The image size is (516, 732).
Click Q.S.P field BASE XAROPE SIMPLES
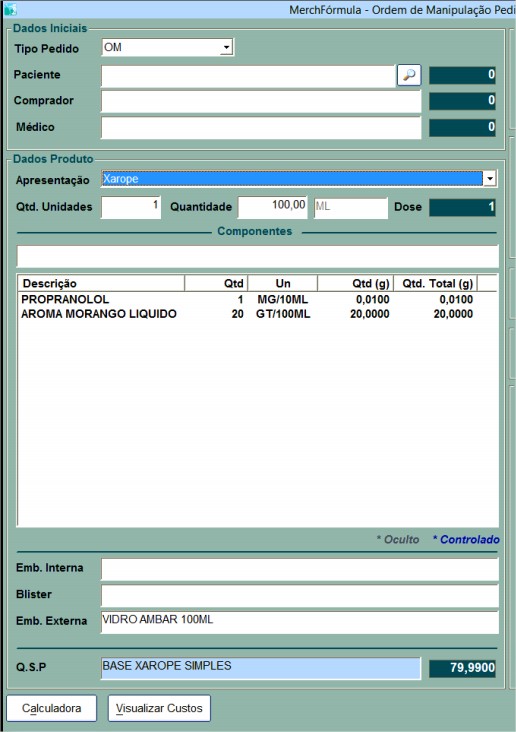261,668
